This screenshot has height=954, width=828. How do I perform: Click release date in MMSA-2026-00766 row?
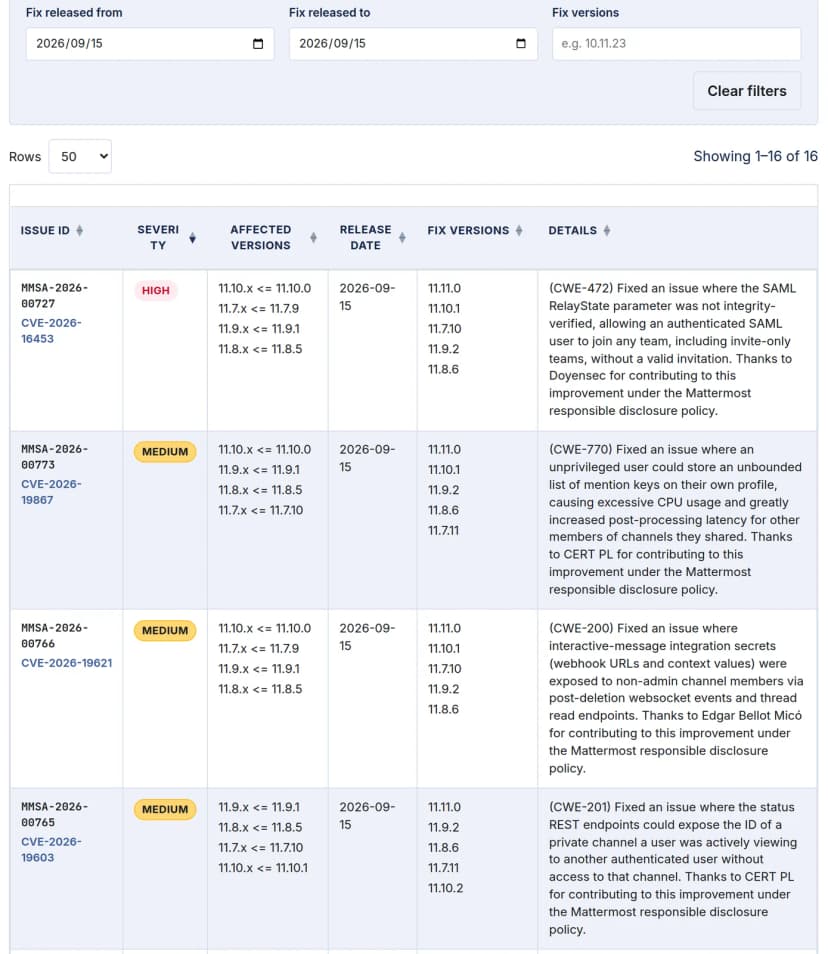(x=367, y=637)
